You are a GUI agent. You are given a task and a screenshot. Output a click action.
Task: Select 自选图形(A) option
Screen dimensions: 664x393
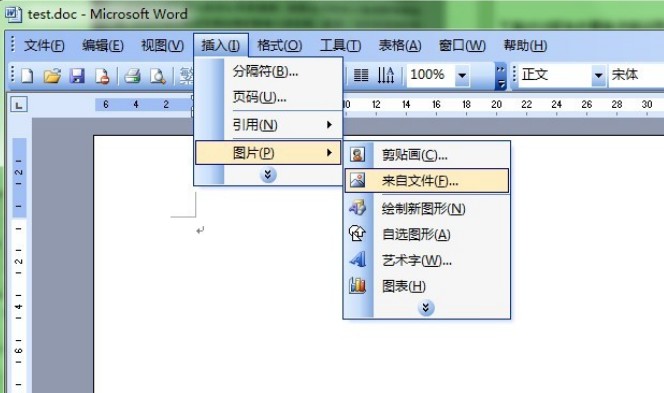[x=426, y=234]
